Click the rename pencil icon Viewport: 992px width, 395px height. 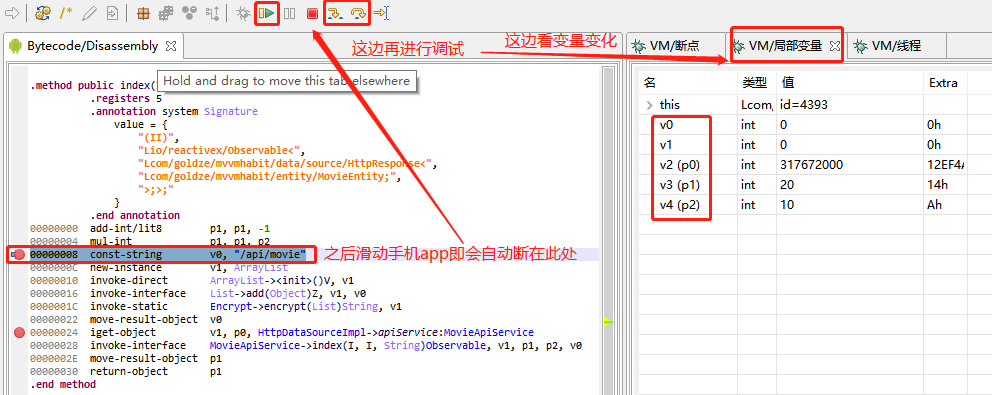point(89,13)
